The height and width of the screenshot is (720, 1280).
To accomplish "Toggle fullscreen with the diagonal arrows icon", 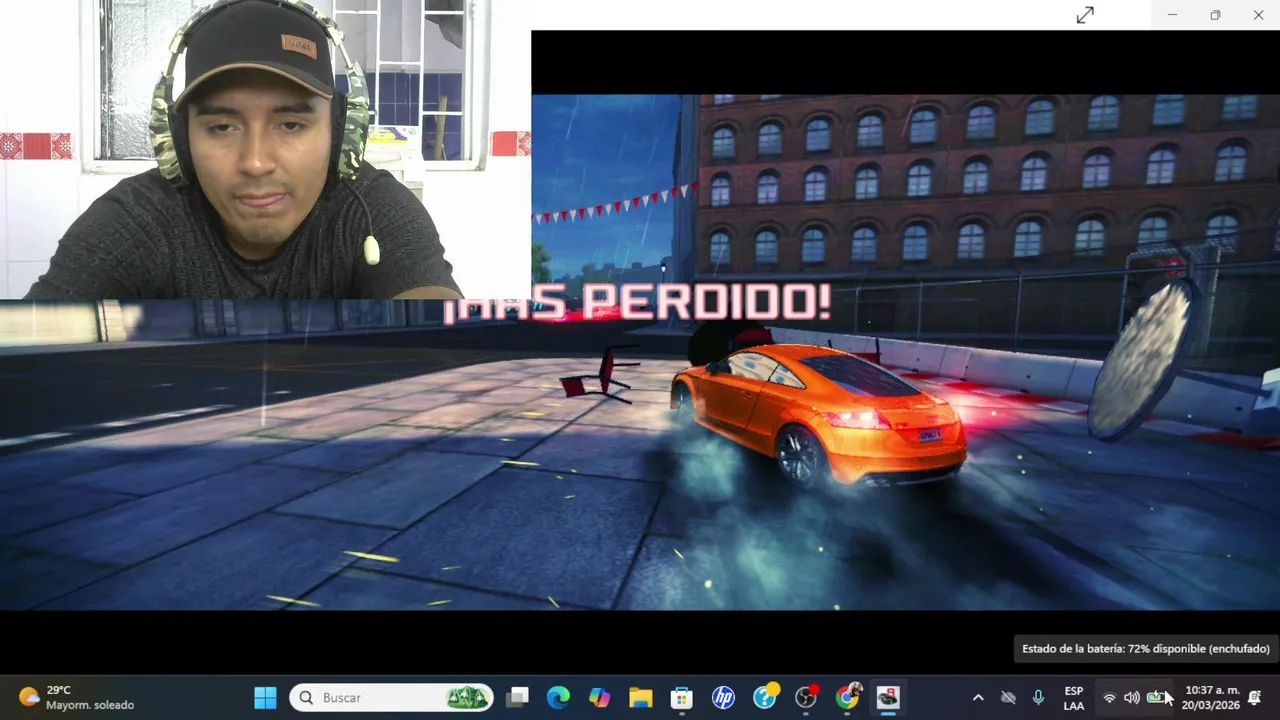I will tap(1085, 15).
